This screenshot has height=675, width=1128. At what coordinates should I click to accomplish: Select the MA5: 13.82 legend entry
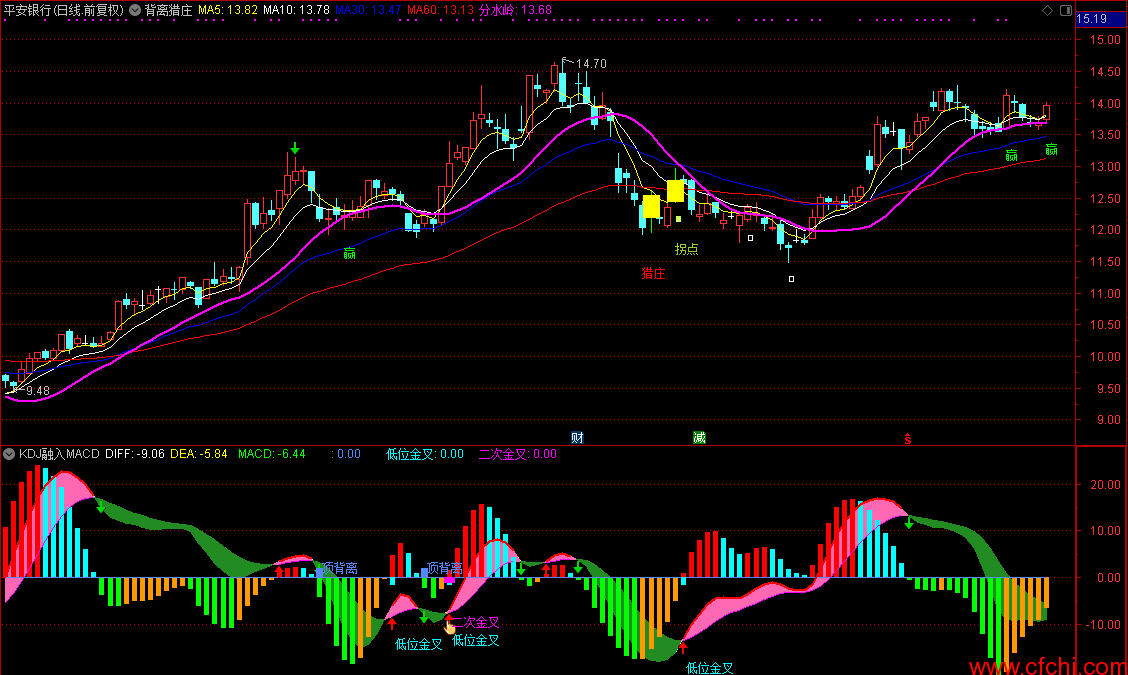click(x=227, y=10)
